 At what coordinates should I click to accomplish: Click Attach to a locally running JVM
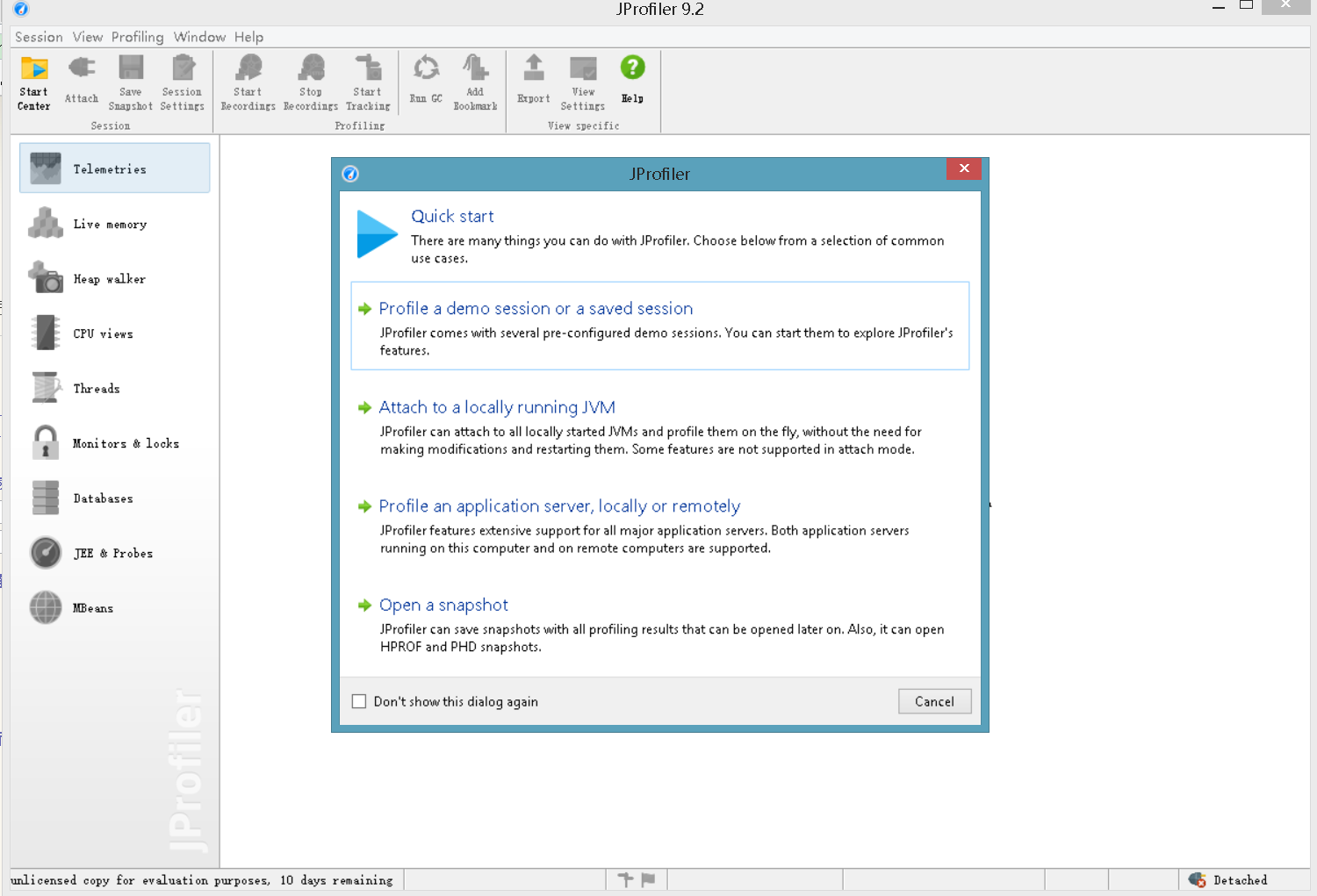coord(497,407)
